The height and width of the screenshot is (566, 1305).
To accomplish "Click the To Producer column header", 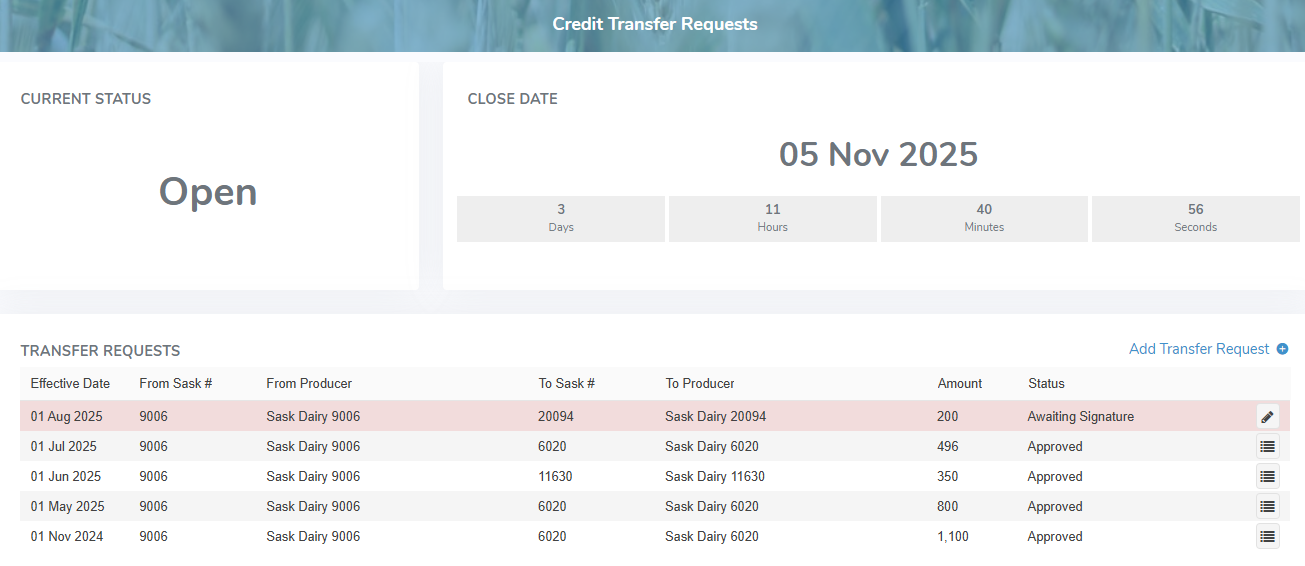I will (x=700, y=384).
